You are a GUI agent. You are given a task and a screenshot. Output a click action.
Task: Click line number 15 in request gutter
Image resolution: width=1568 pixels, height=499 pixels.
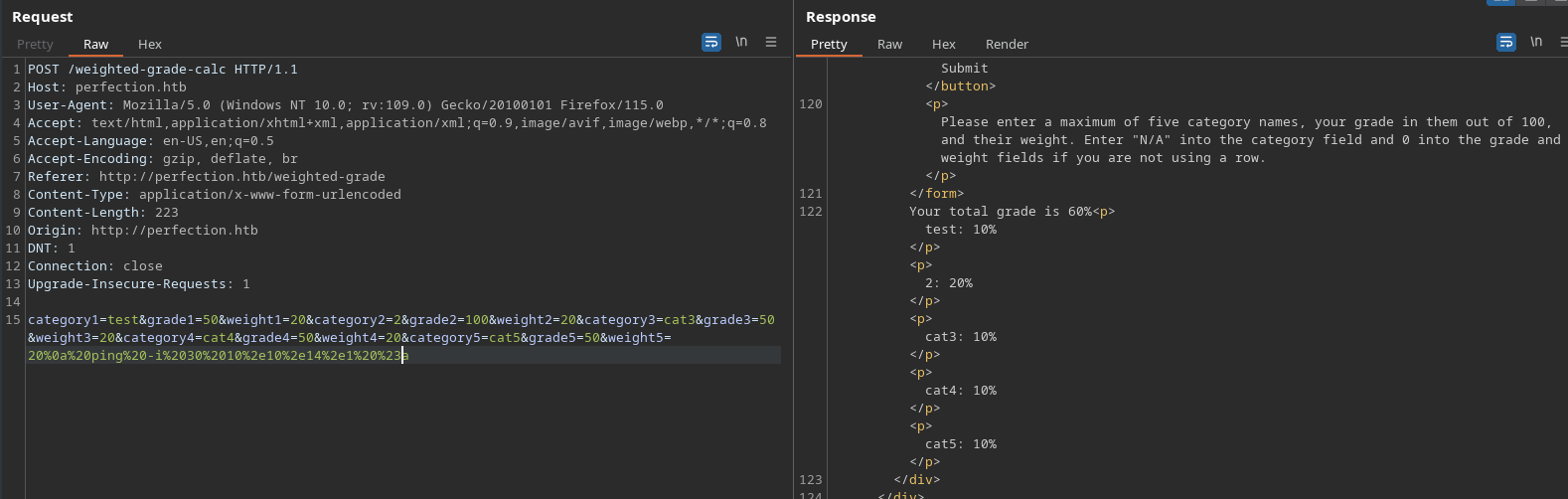pos(13,319)
